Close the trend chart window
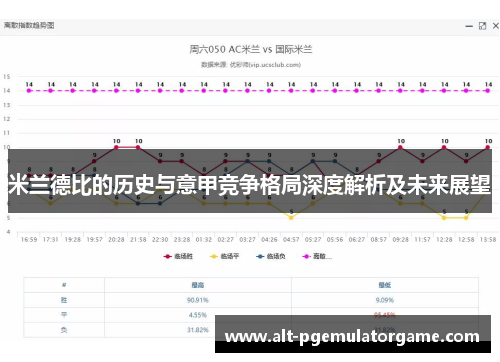This screenshot has height=362, width=500. [x=496, y=26]
